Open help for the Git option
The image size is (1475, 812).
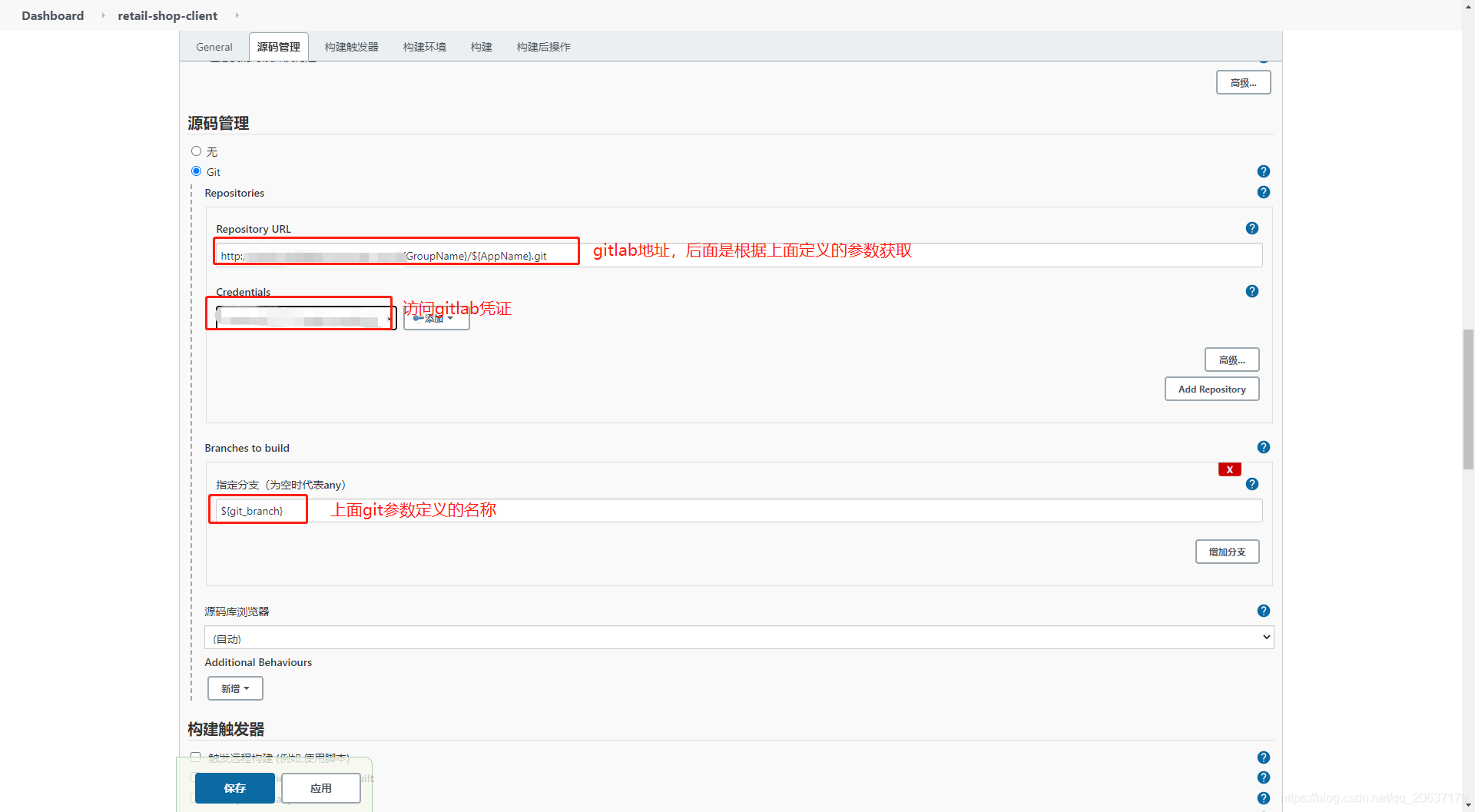coord(1263,171)
